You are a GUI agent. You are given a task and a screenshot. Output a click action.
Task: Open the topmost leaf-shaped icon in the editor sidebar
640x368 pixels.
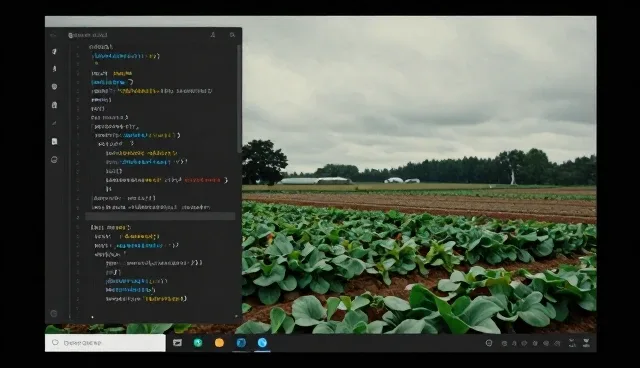point(54,51)
